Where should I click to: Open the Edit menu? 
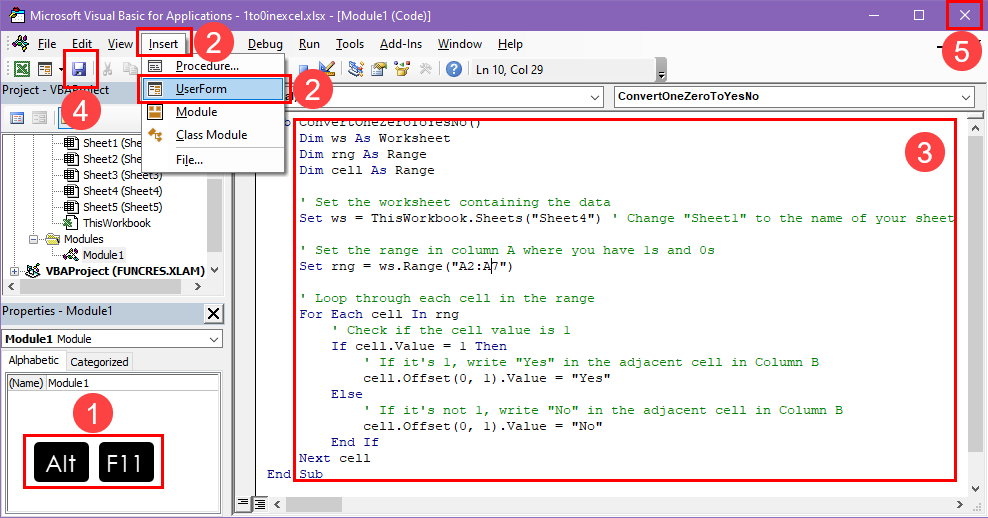(82, 44)
